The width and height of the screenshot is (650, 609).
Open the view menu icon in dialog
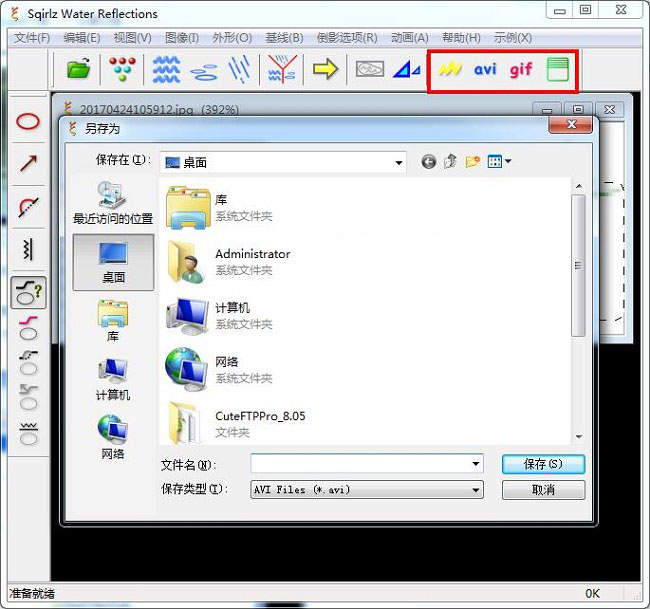[499, 161]
